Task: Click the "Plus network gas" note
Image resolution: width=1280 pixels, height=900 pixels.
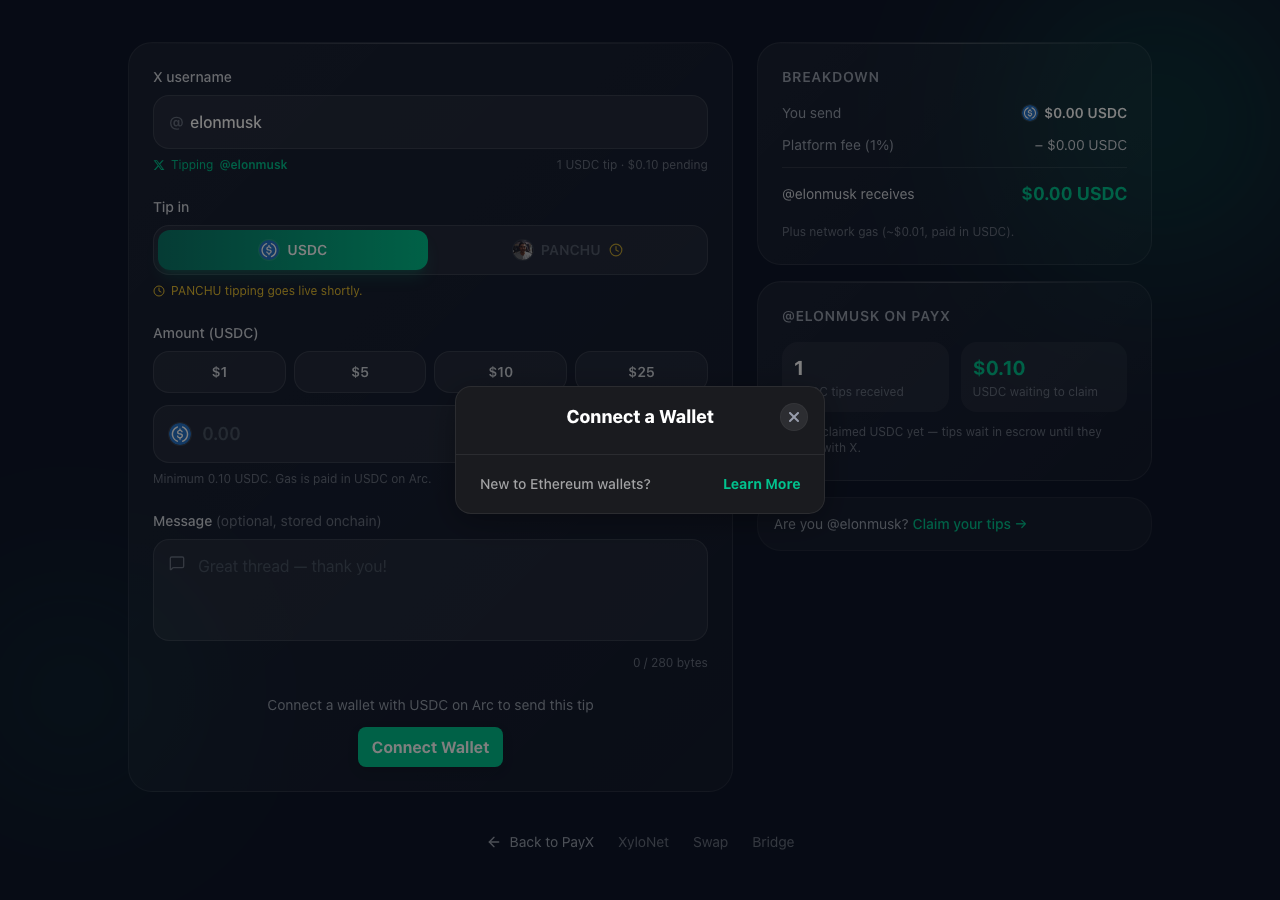Action: tap(898, 232)
